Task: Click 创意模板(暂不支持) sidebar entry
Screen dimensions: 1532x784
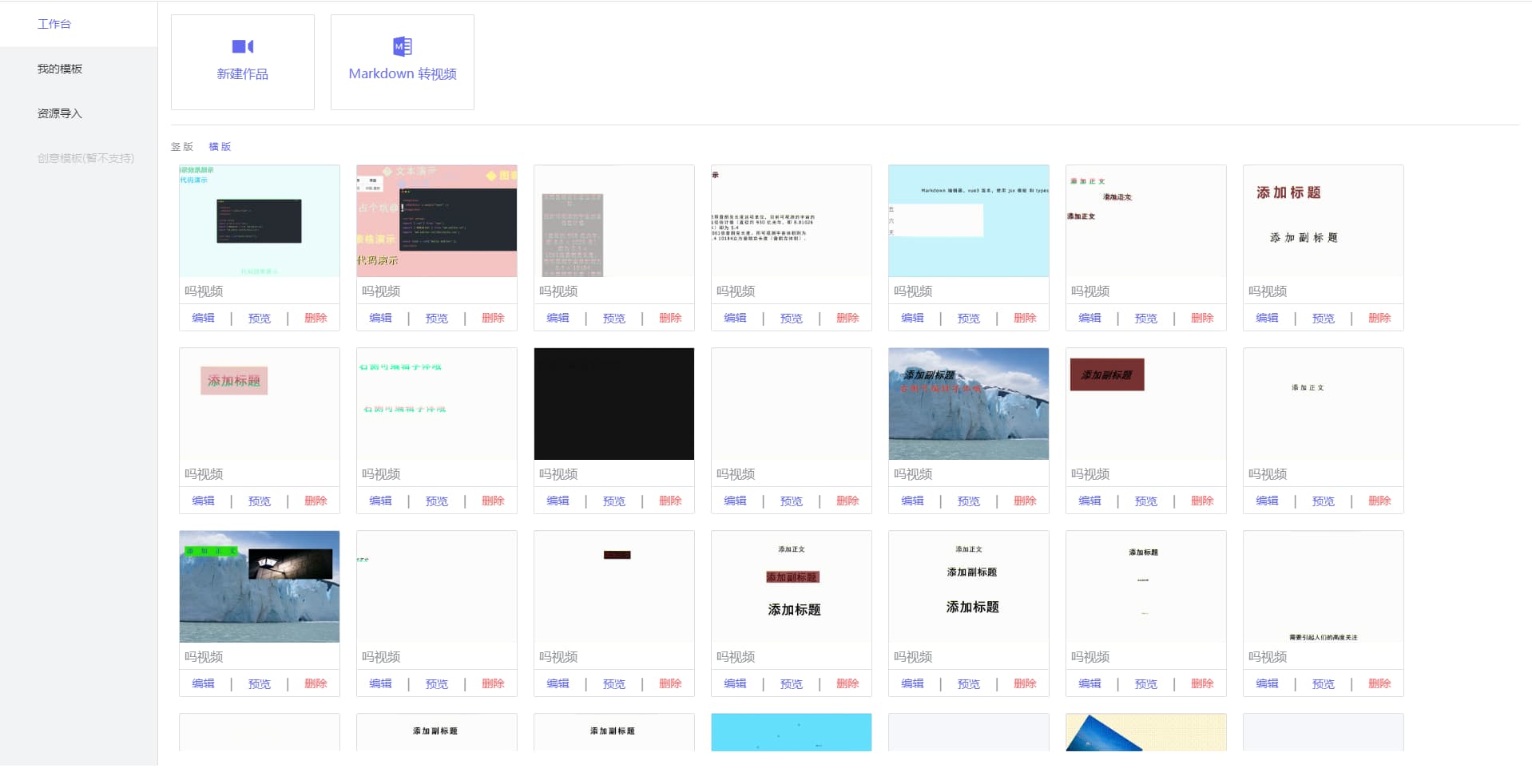Action: click(85, 158)
